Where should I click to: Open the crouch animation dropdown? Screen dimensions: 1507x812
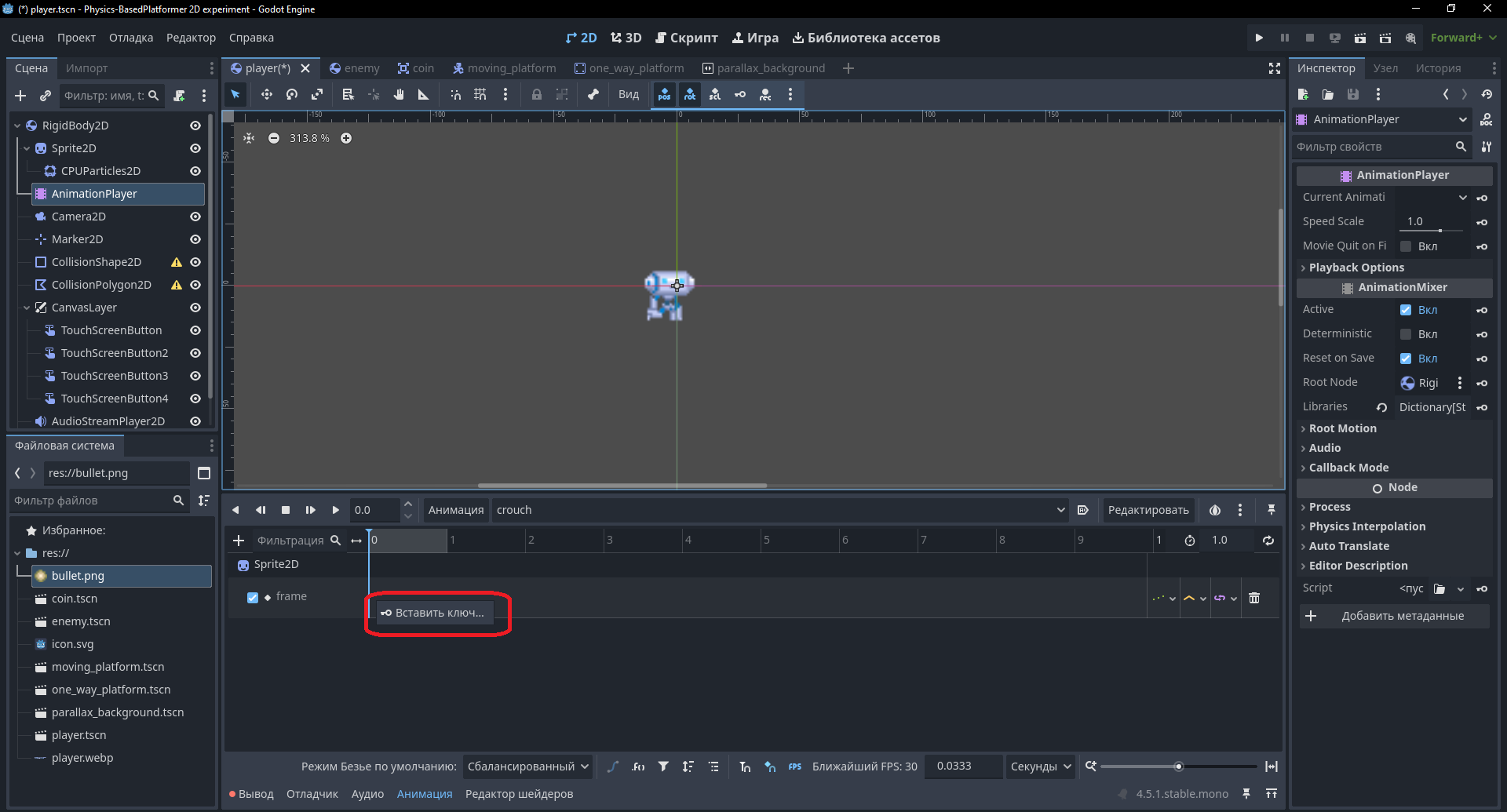(x=780, y=510)
